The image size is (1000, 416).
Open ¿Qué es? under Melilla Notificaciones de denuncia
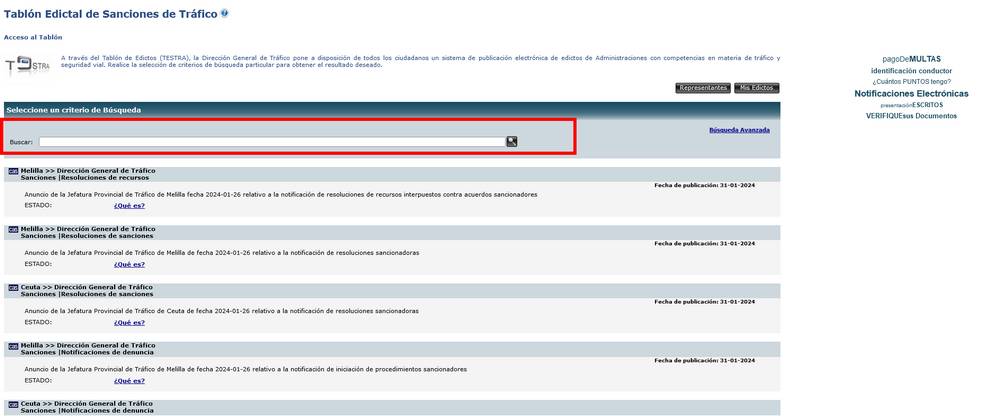pyautogui.click(x=129, y=381)
